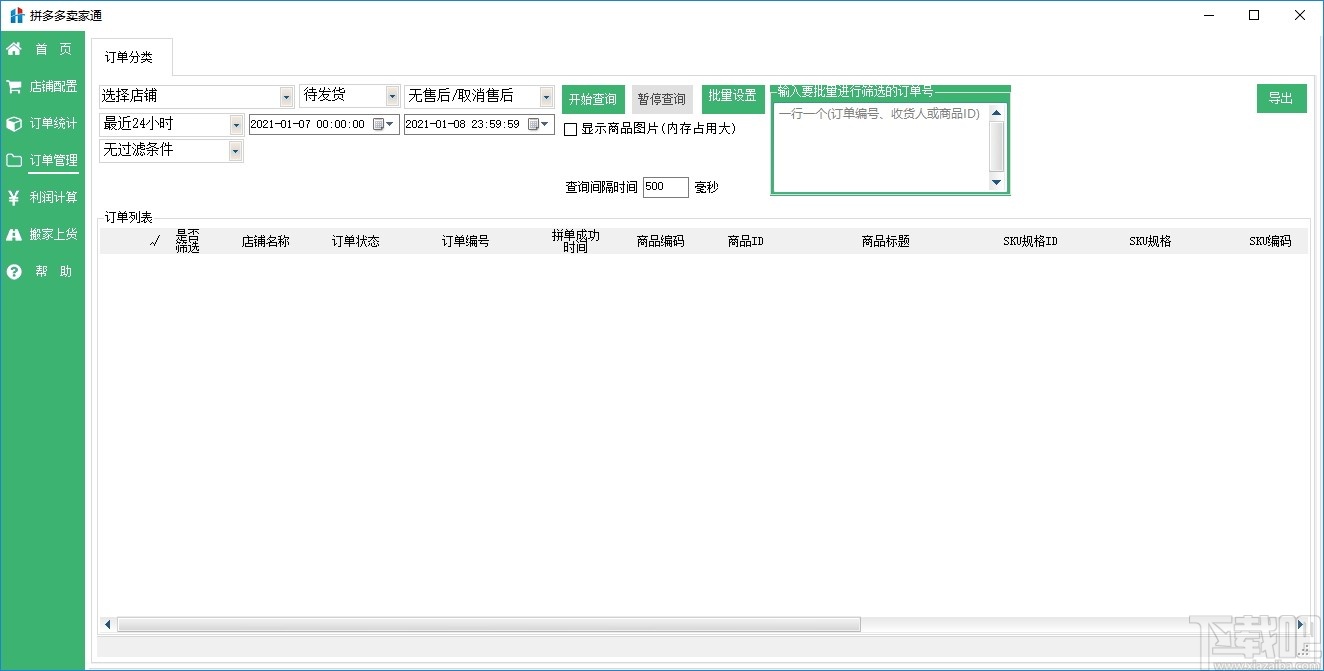Expand the 选择店铺 dropdown
The width and height of the screenshot is (1324, 671).
287,96
